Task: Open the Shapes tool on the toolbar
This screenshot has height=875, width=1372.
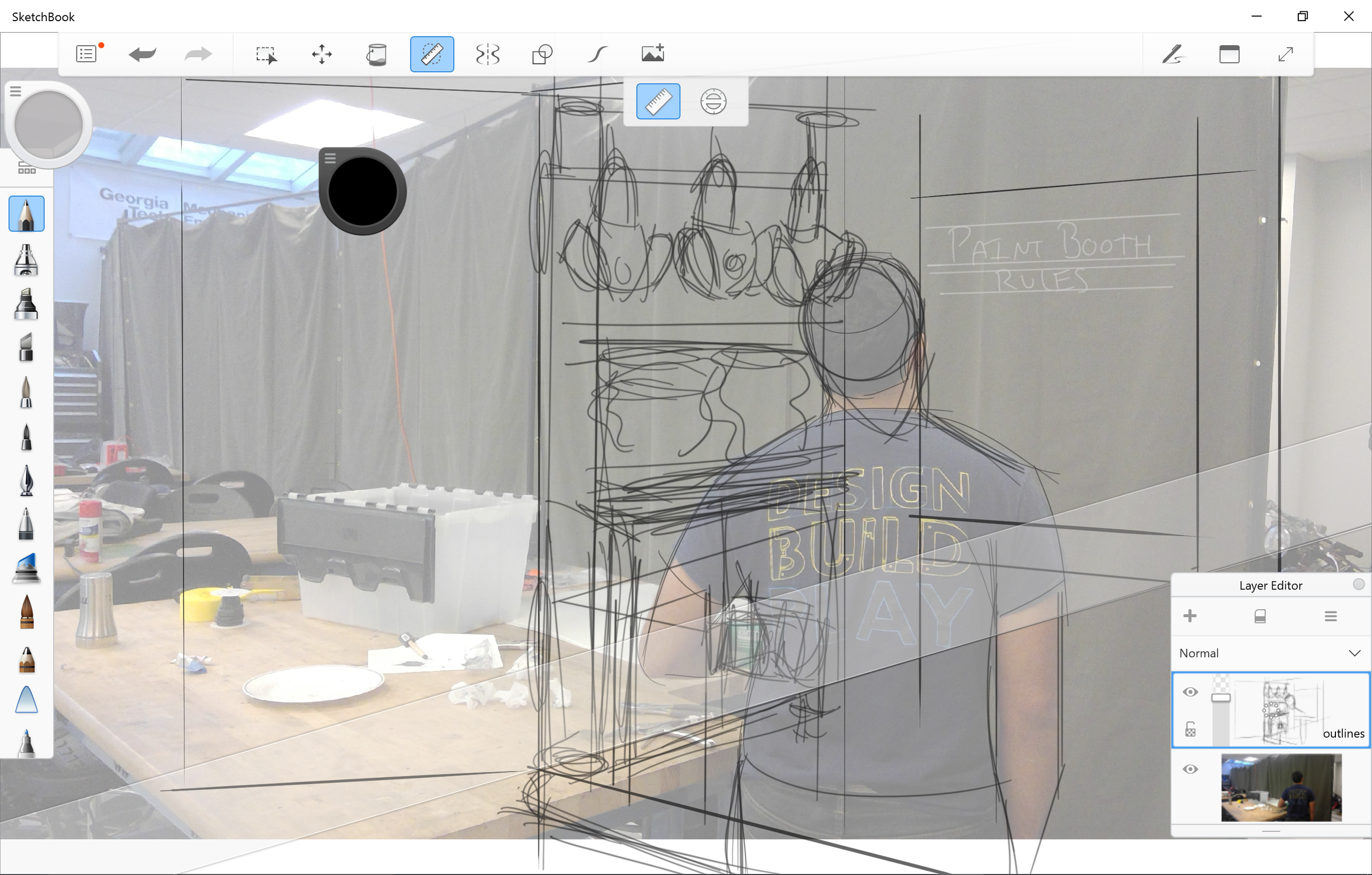Action: coord(541,54)
